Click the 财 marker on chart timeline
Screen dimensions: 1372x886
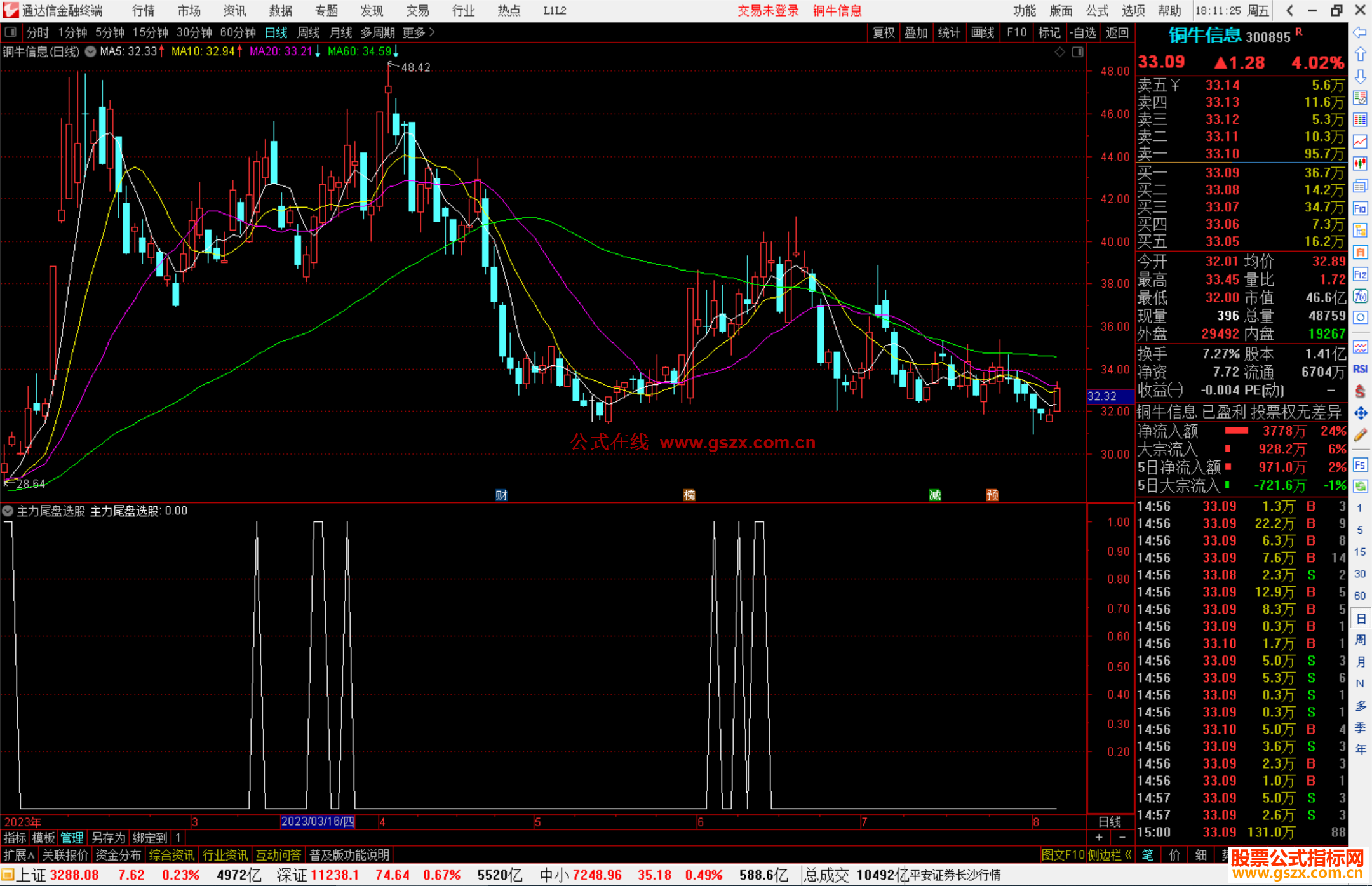point(501,495)
